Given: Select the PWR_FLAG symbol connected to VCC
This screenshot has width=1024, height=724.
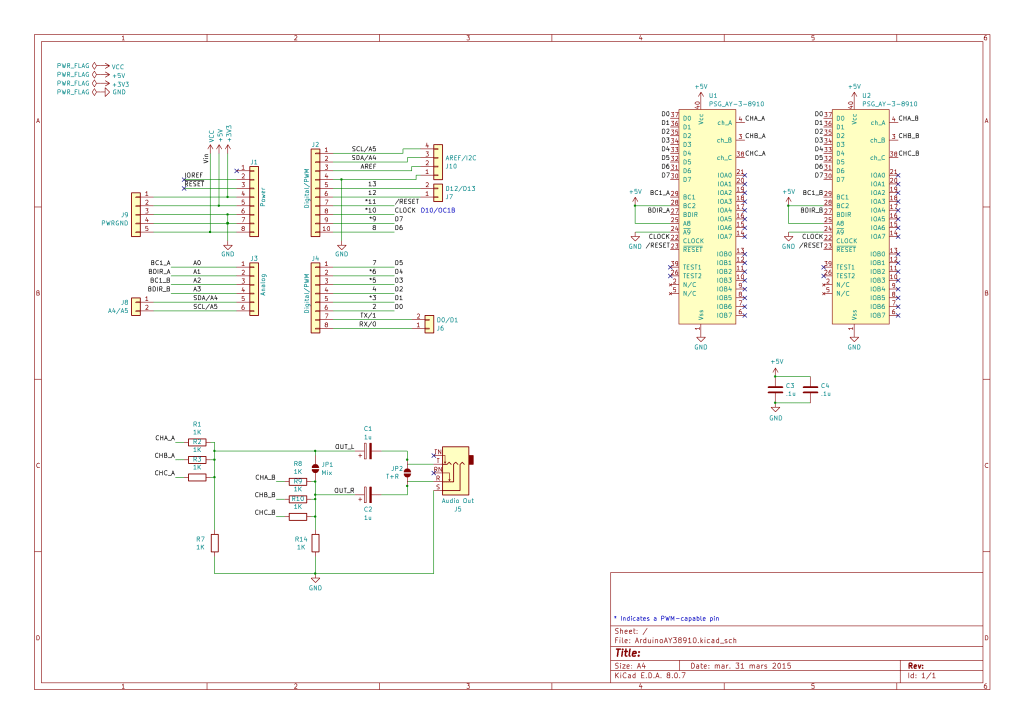Looking at the screenshot, I should tap(75, 66).
